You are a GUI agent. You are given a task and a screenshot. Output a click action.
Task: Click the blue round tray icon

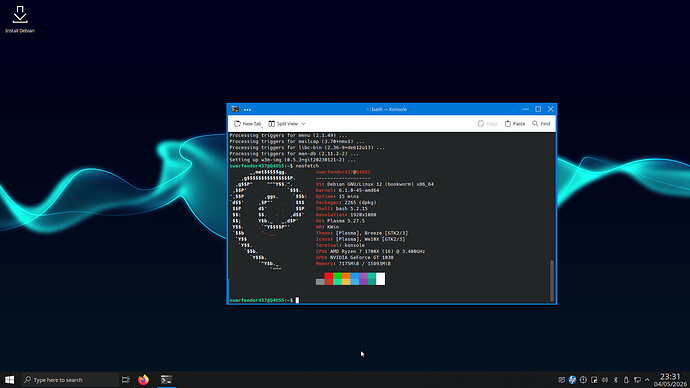(572, 380)
